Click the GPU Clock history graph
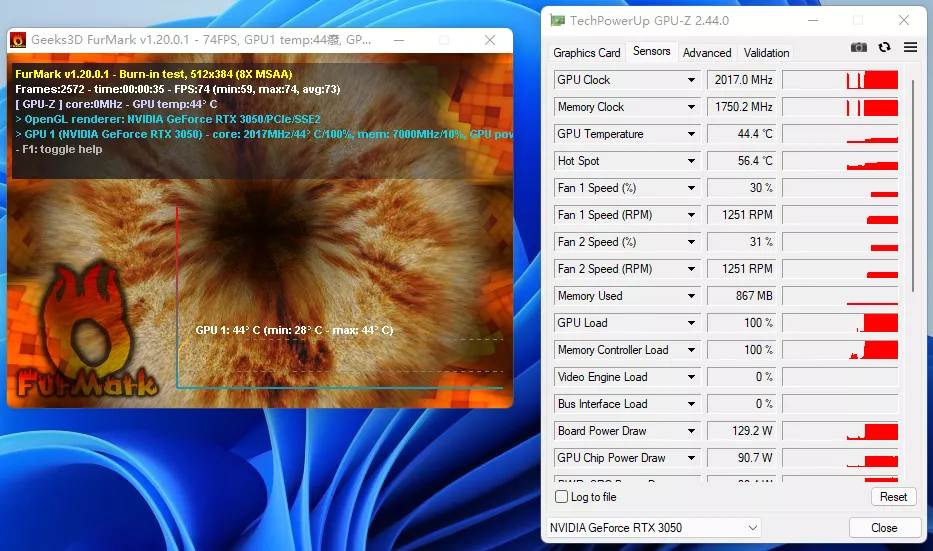This screenshot has width=933, height=551. pyautogui.click(x=840, y=80)
